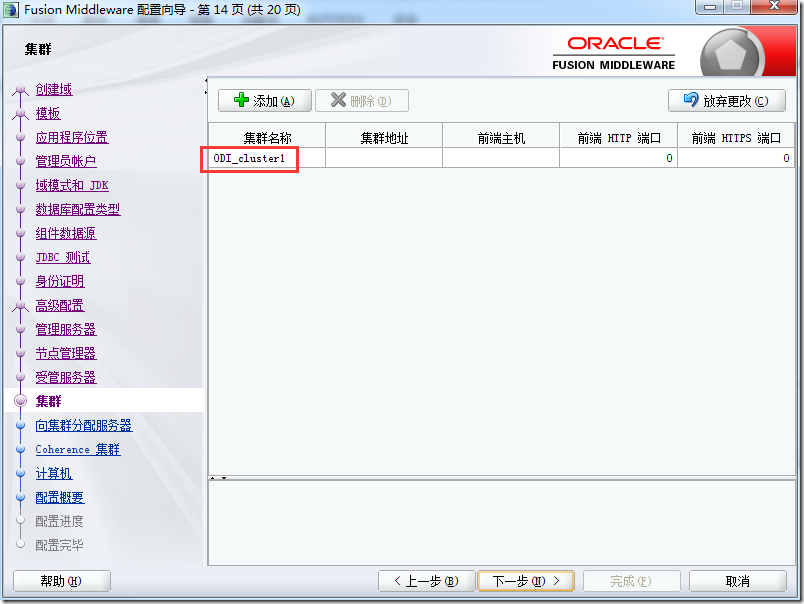Click the 前端 HTTPS 端口 column header
The height and width of the screenshot is (604, 804).
pos(736,136)
